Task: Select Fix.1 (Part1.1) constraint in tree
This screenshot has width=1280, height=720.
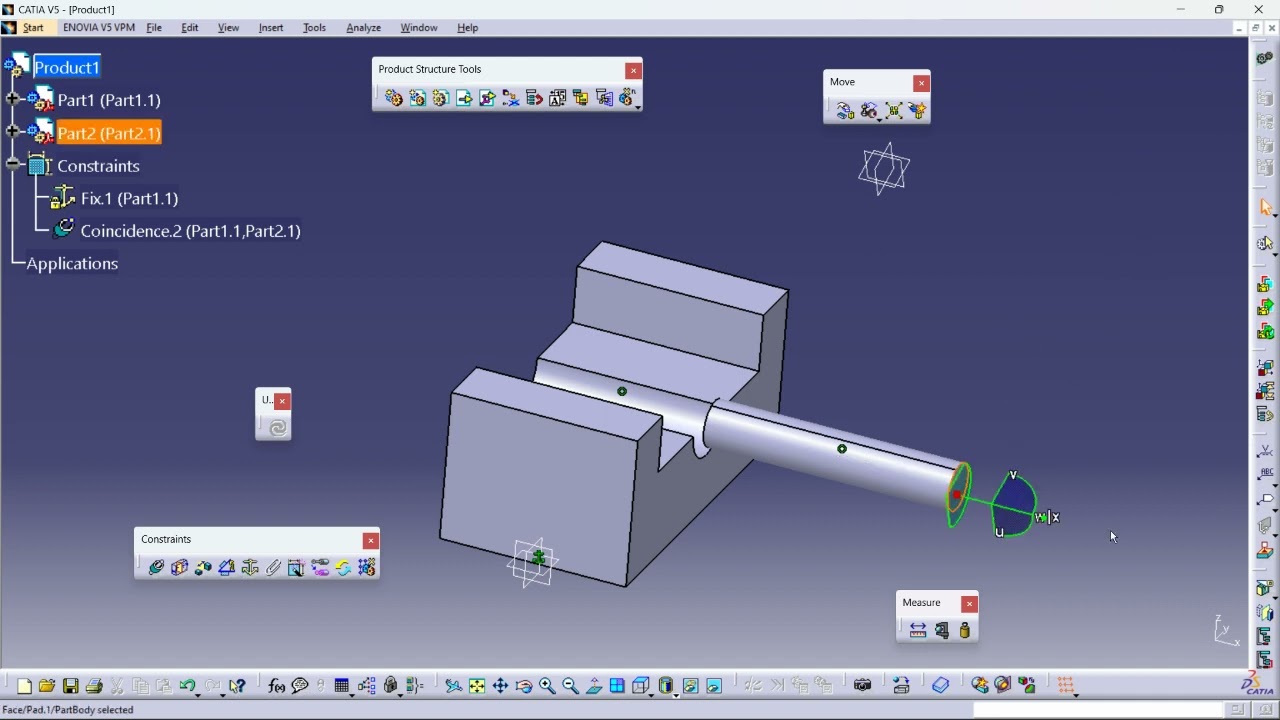Action: [x=130, y=198]
